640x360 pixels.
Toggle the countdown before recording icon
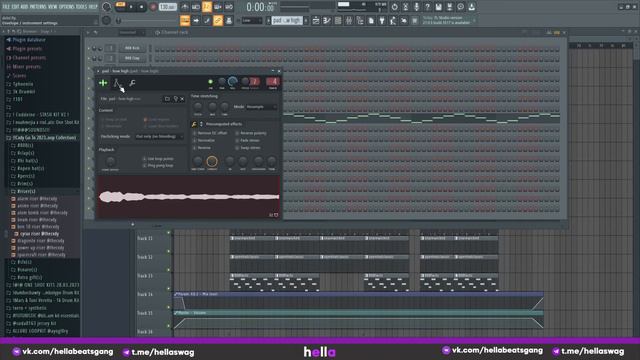click(207, 7)
